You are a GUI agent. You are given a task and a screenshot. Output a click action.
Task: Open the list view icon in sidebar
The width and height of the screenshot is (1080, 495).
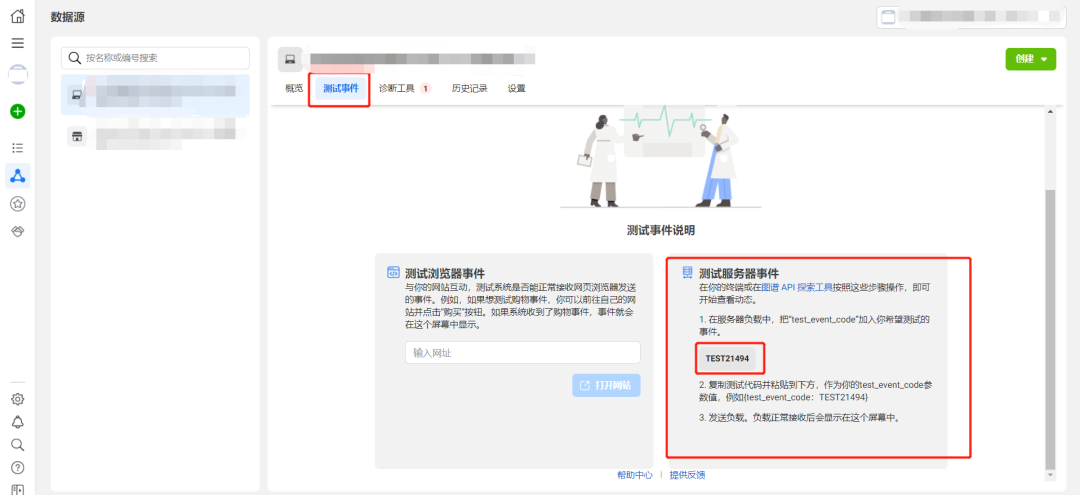[x=18, y=148]
